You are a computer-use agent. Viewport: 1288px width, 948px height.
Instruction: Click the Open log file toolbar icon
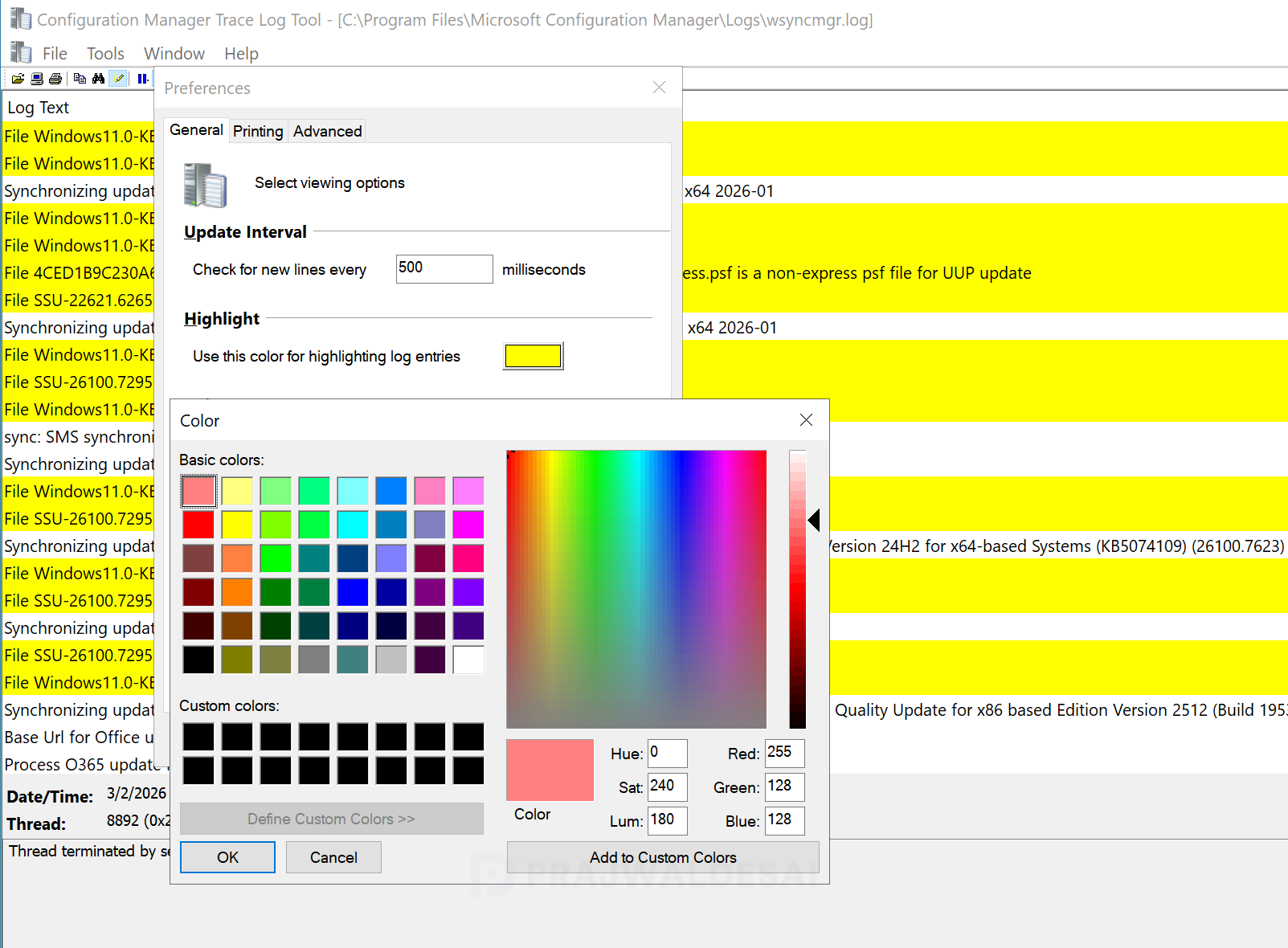[x=18, y=79]
